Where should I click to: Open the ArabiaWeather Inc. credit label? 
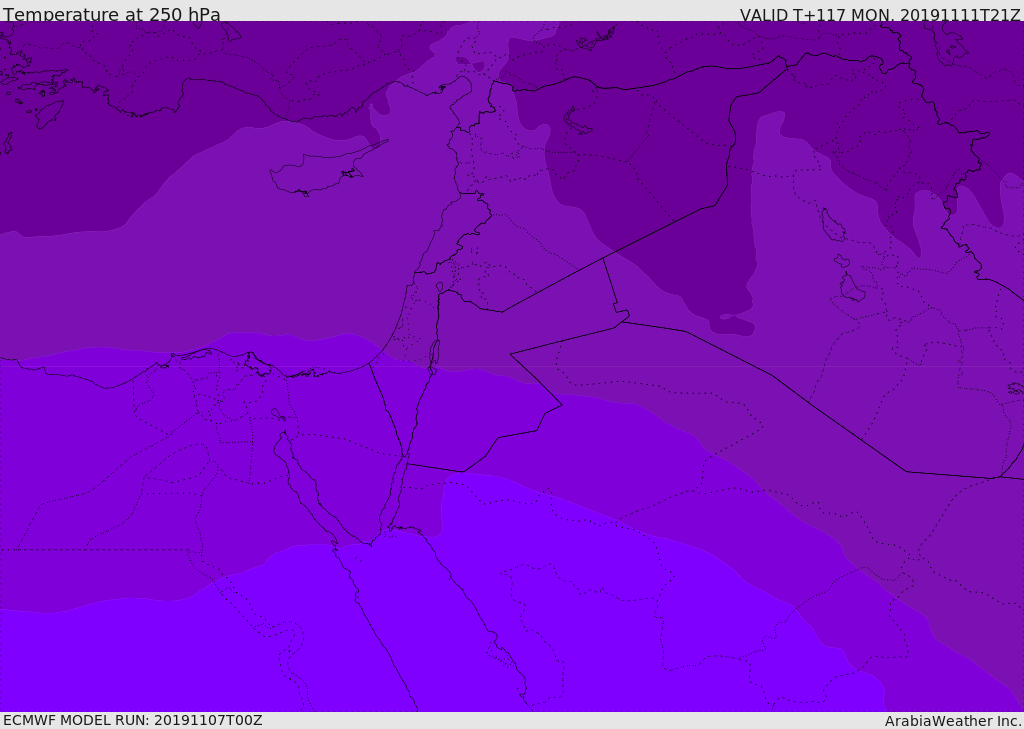pos(952,721)
